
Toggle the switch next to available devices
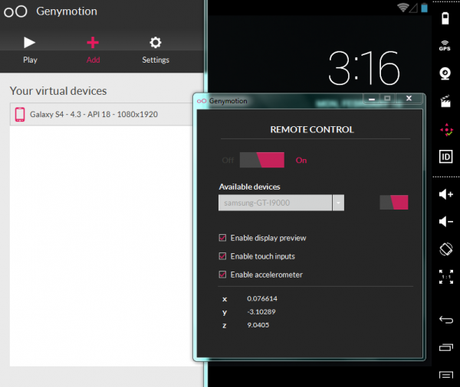pyautogui.click(x=394, y=202)
